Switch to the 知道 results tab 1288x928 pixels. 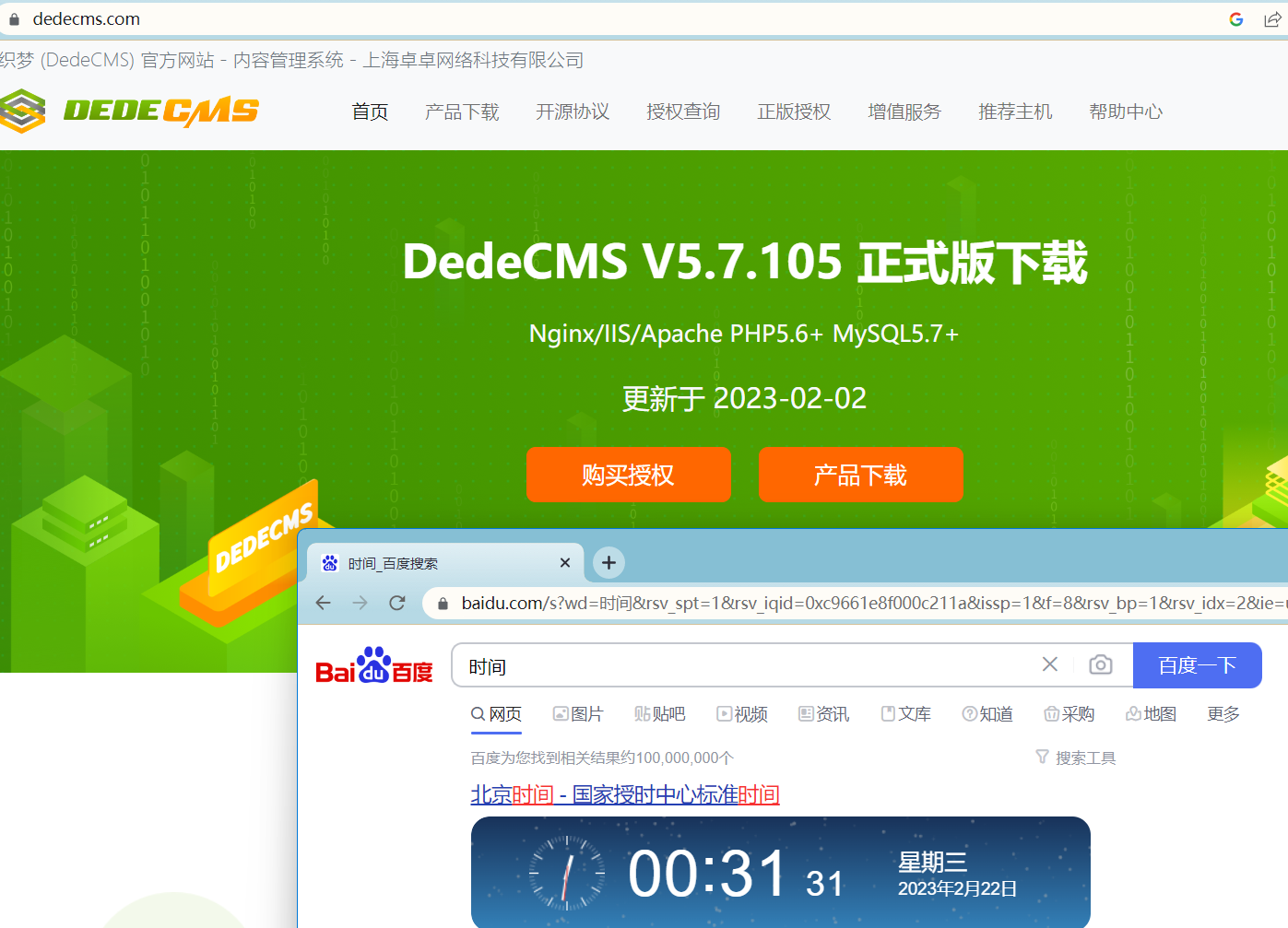click(987, 714)
